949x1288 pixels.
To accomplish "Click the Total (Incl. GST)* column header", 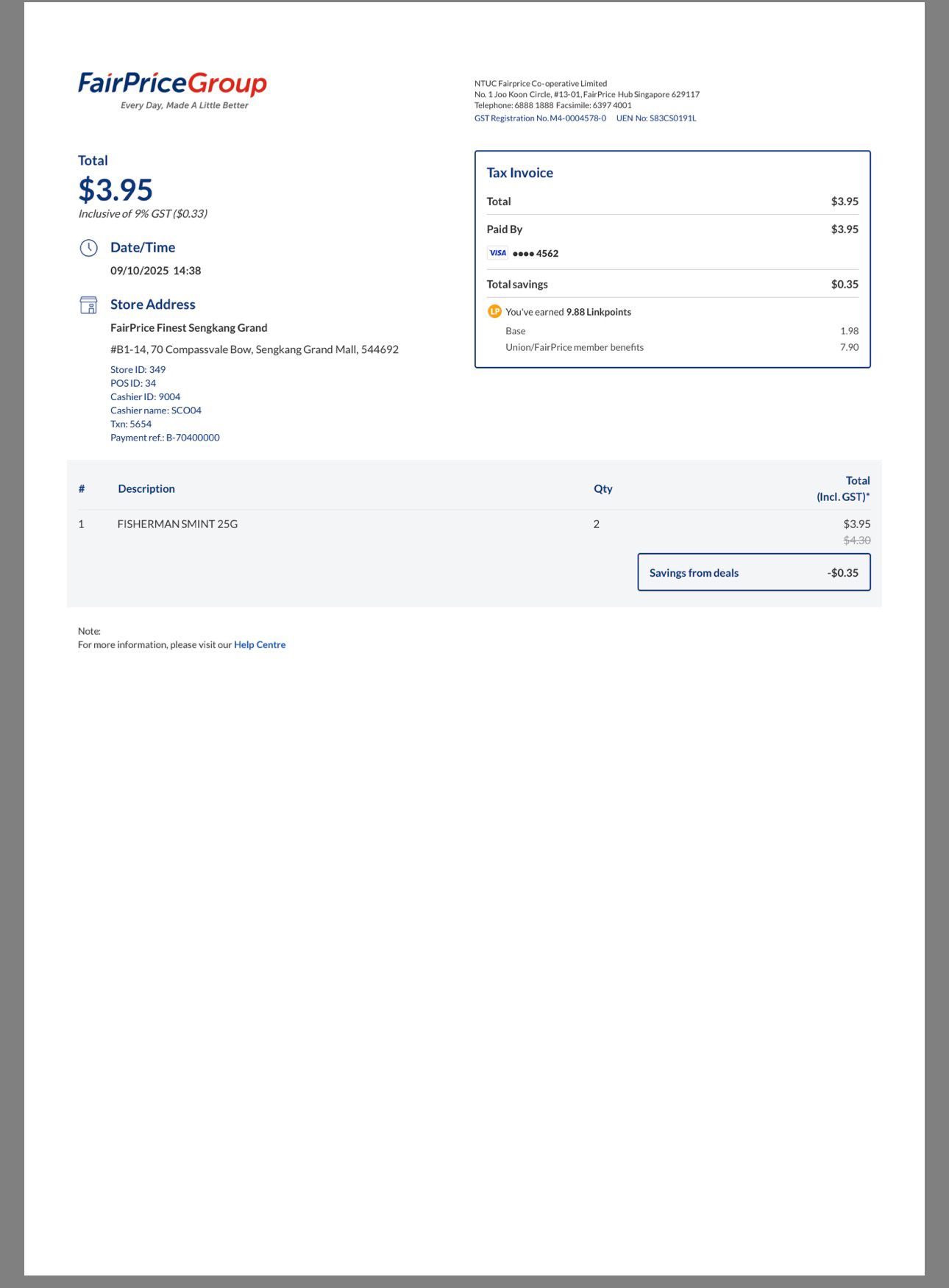I will (x=843, y=488).
